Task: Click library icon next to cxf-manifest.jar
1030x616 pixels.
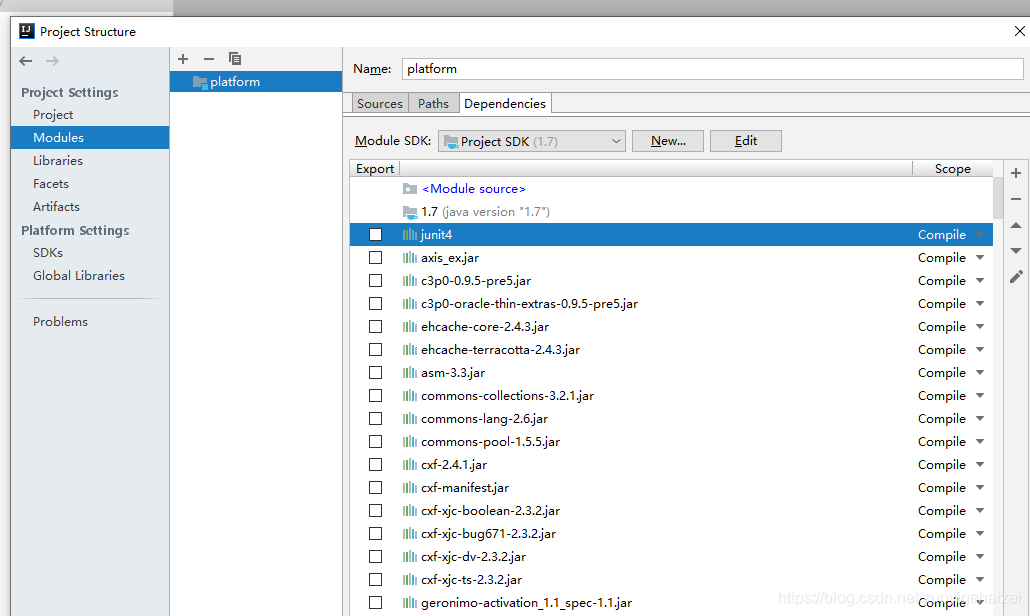Action: (x=410, y=487)
